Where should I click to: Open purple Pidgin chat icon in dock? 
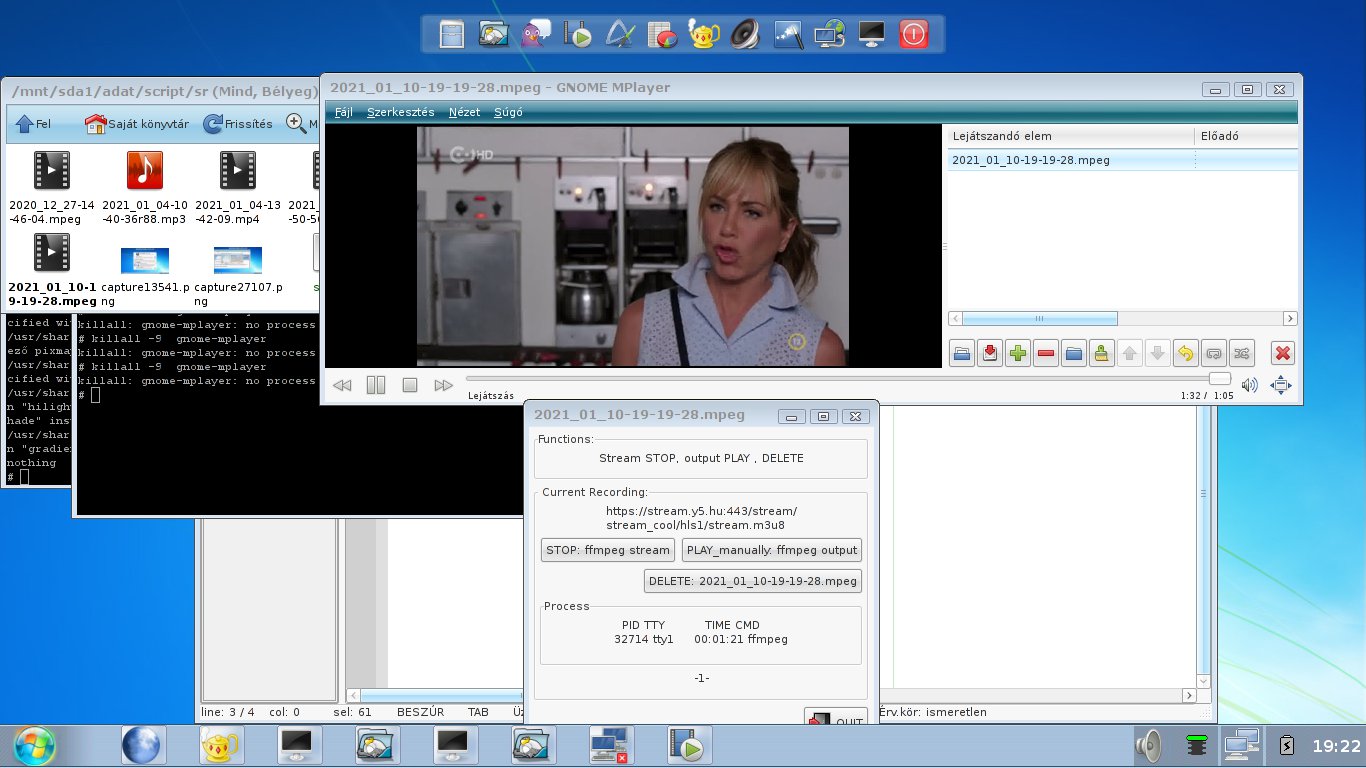[535, 35]
